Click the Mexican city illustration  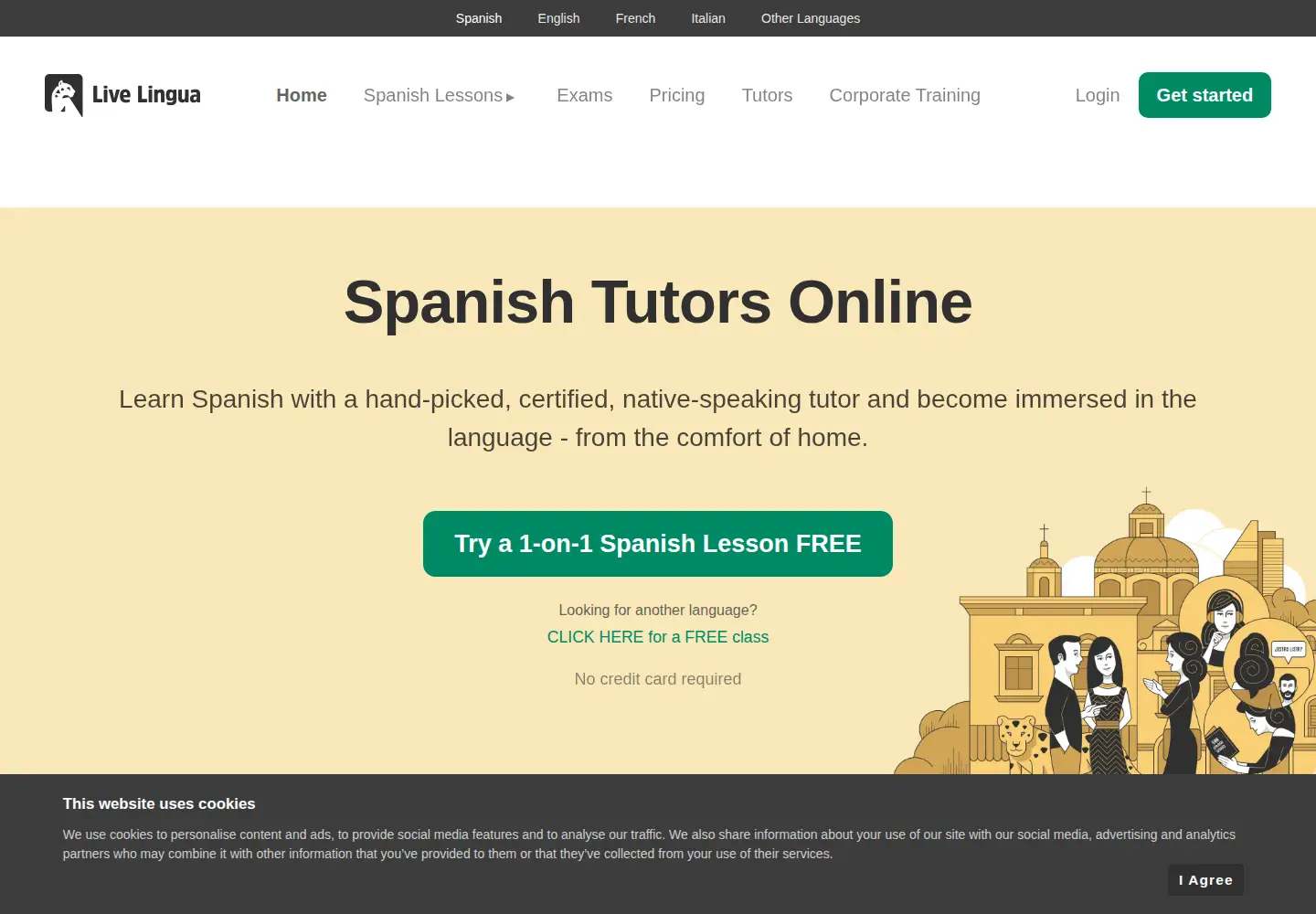1106,631
